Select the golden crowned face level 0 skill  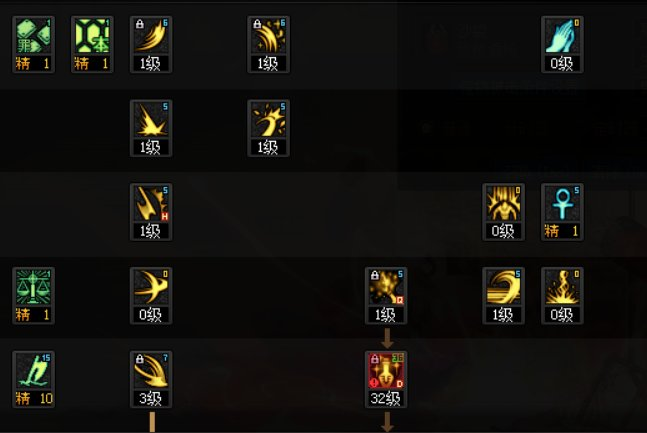(503, 212)
